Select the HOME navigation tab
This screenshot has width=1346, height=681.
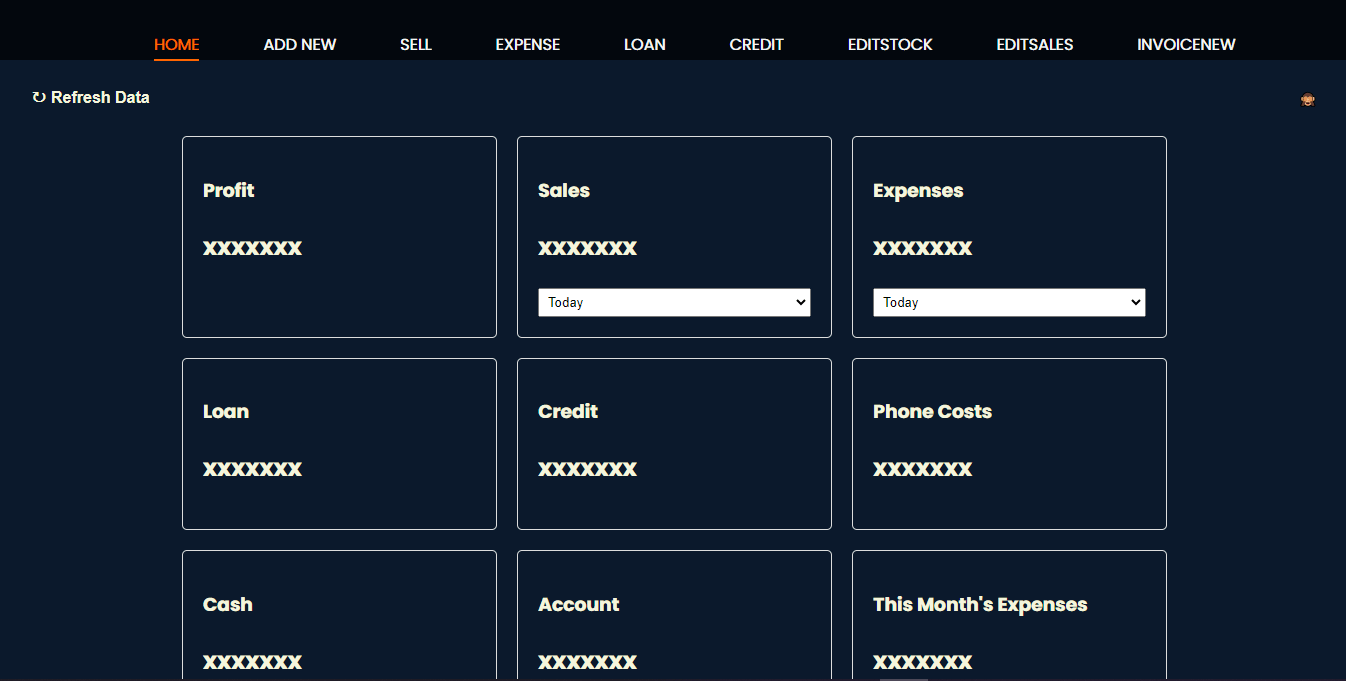point(176,44)
